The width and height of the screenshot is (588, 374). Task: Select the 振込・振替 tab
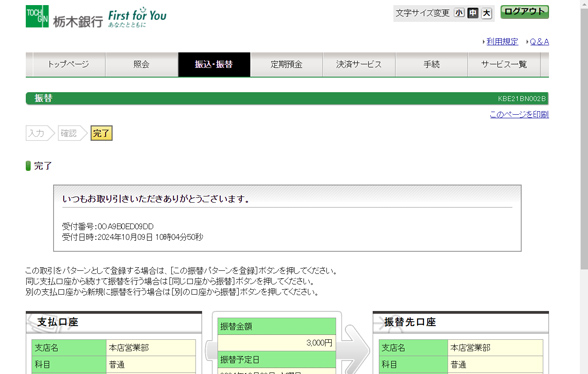(x=214, y=65)
